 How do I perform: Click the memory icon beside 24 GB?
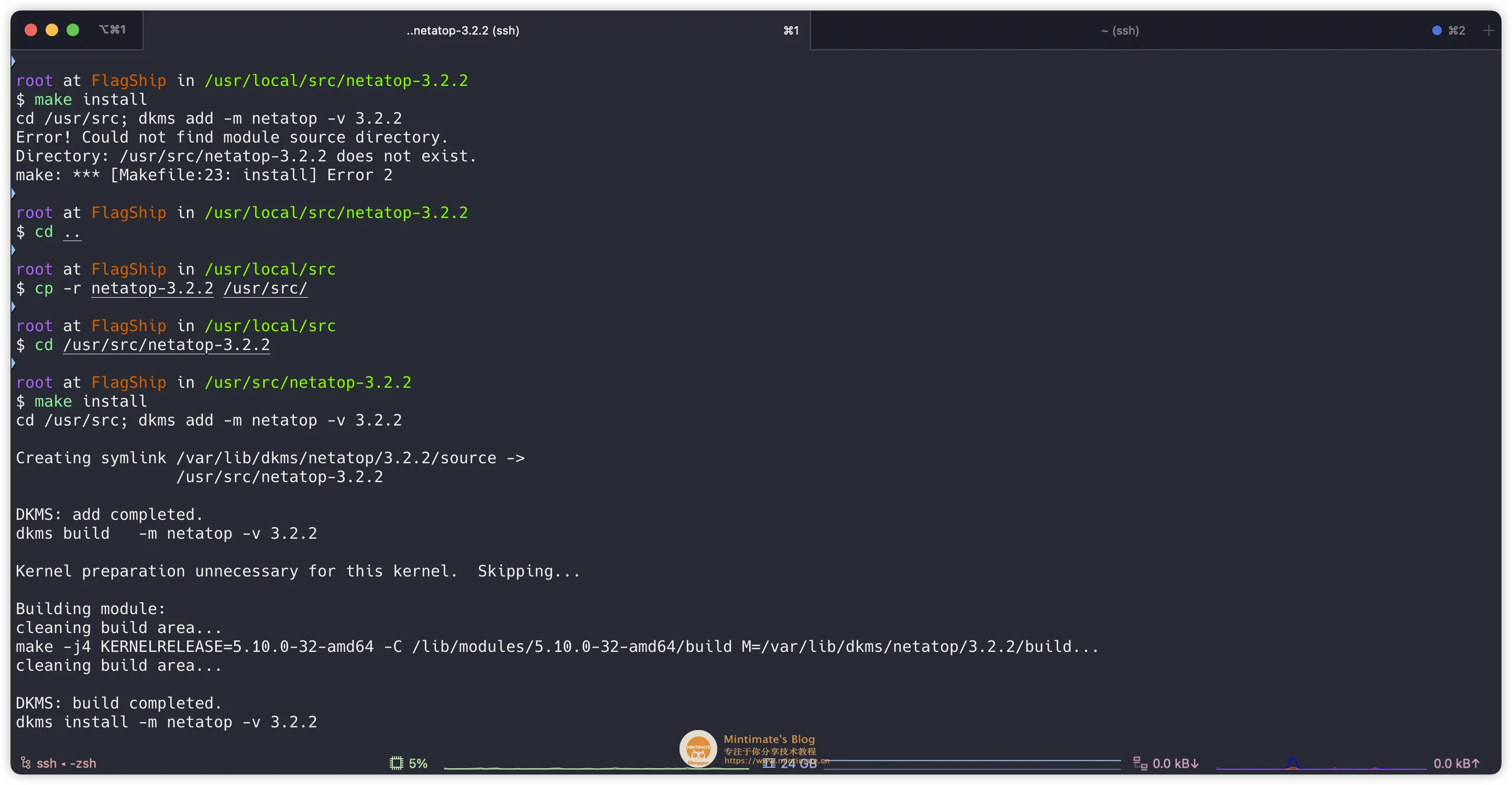tap(769, 762)
